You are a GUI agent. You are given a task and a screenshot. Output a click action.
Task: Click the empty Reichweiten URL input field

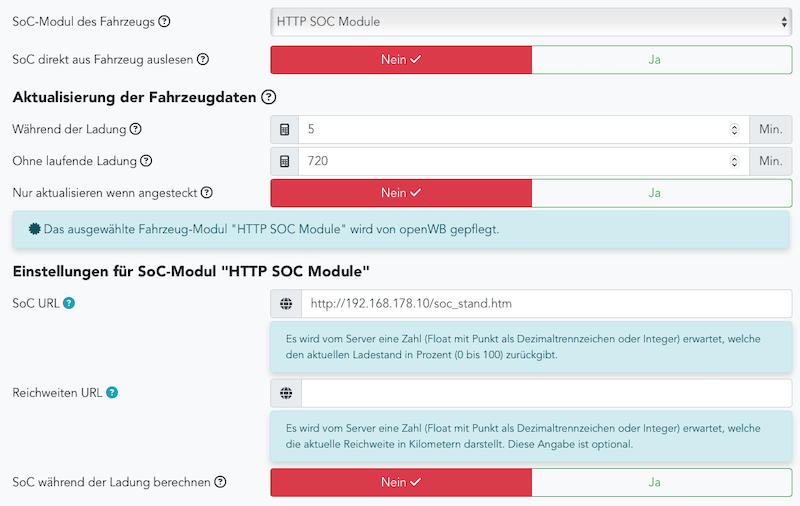click(546, 392)
